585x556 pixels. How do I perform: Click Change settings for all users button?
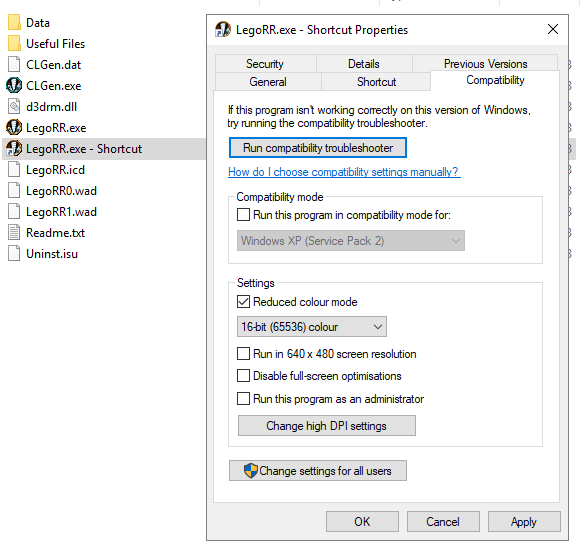point(318,471)
